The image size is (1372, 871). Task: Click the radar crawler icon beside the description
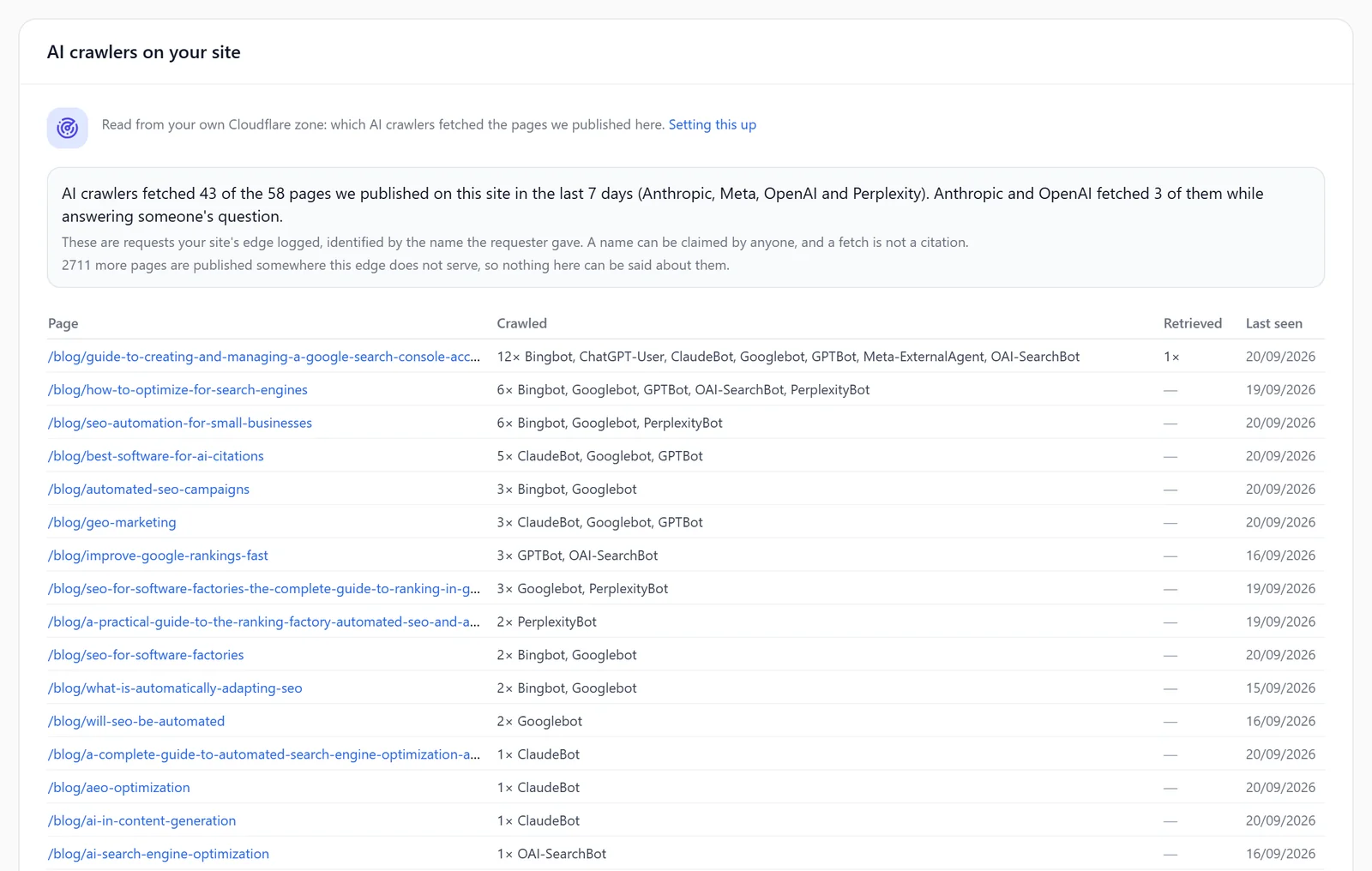pos(67,128)
